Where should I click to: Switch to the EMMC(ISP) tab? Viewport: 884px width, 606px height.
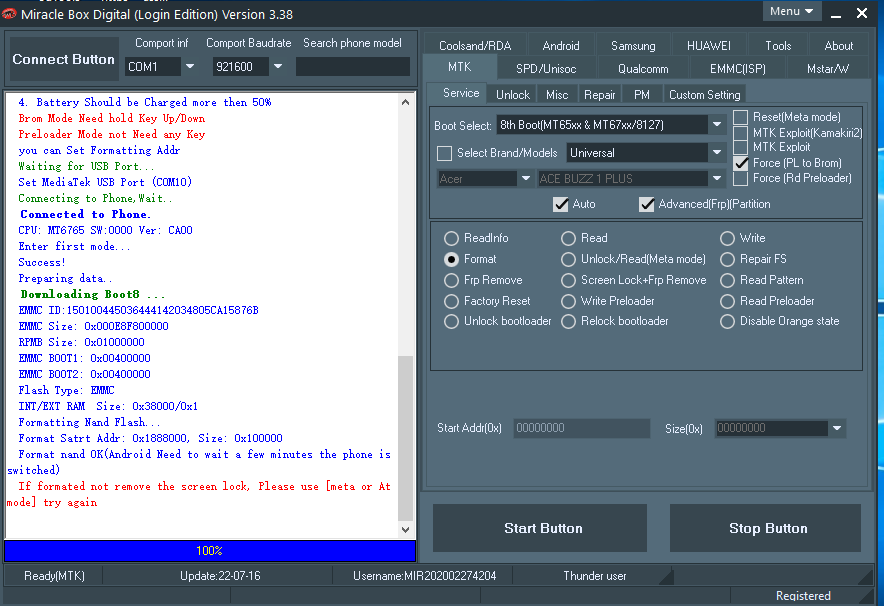[737, 69]
